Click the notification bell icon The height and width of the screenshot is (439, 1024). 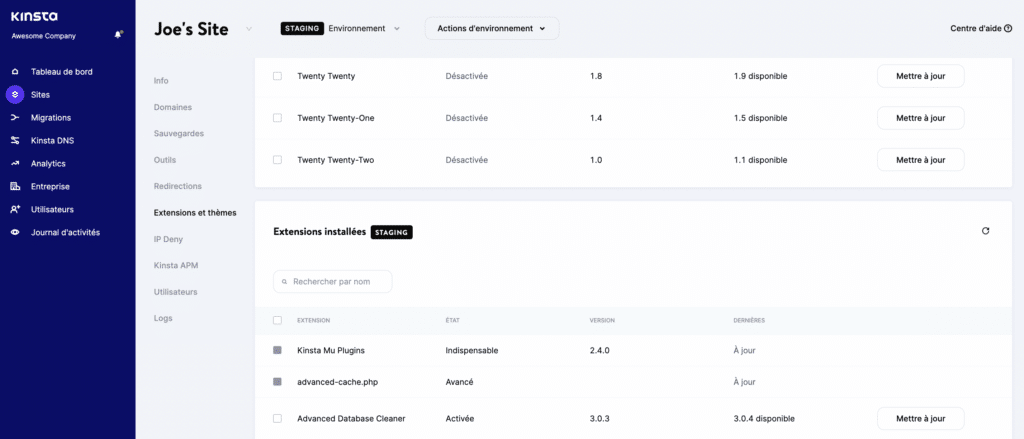(118, 34)
